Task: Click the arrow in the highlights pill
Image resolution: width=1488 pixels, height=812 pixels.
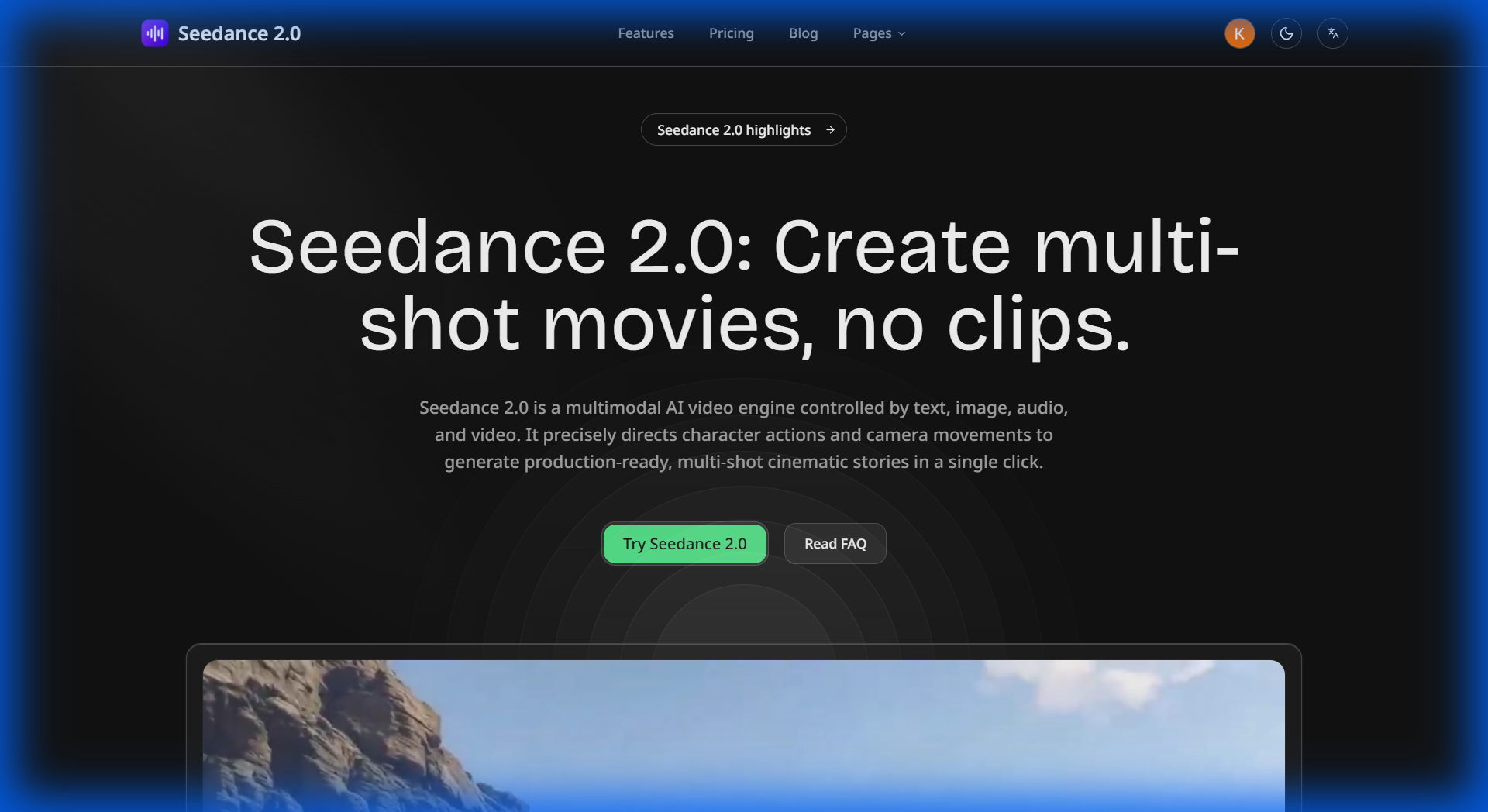Action: coord(830,130)
